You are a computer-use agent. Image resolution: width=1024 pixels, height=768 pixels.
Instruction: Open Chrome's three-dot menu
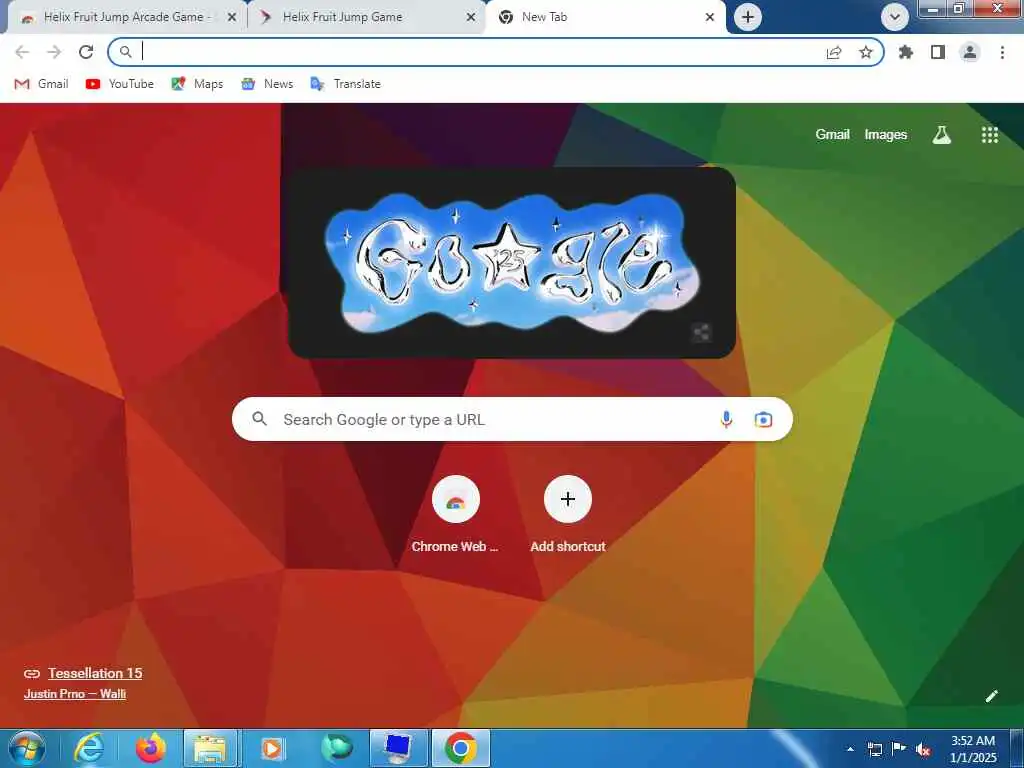point(1002,52)
